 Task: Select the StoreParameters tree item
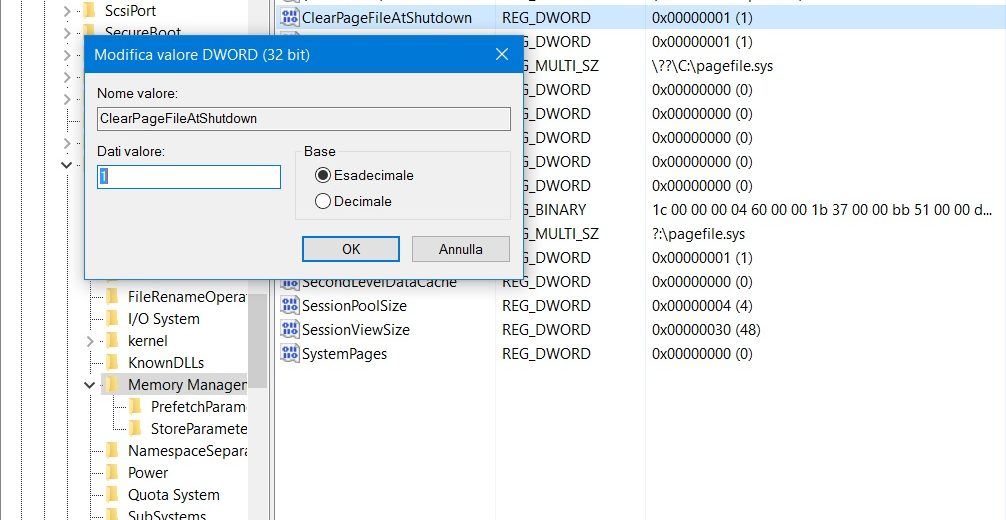pos(198,428)
